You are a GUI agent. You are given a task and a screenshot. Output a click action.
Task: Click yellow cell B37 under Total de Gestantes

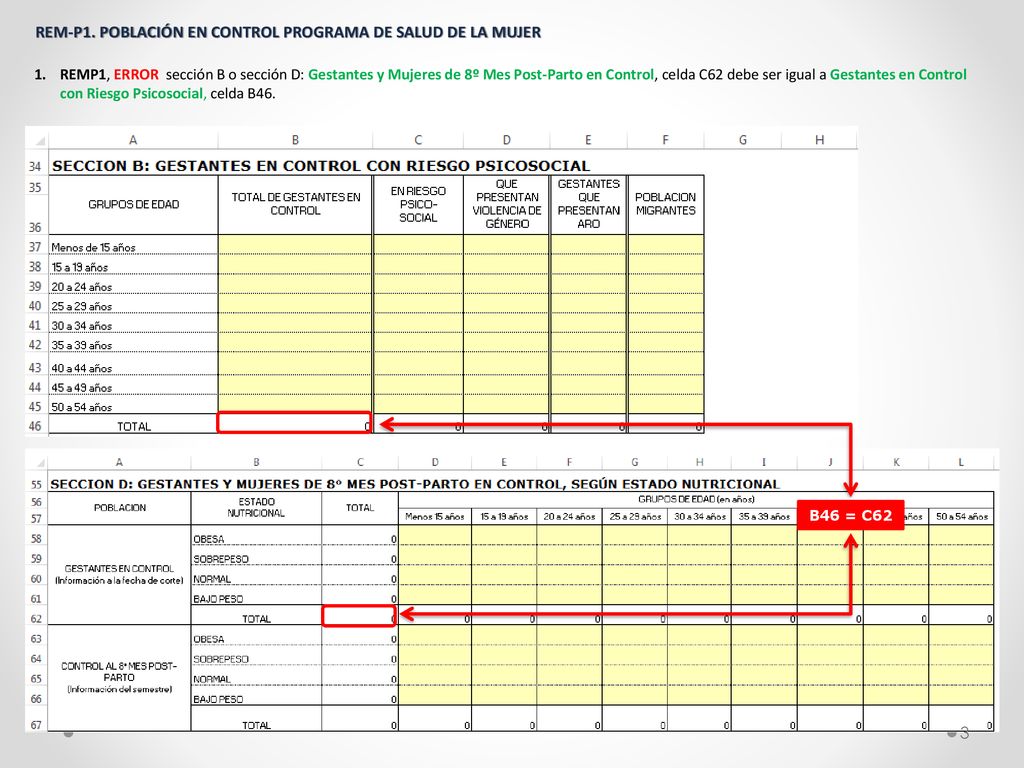(x=295, y=245)
